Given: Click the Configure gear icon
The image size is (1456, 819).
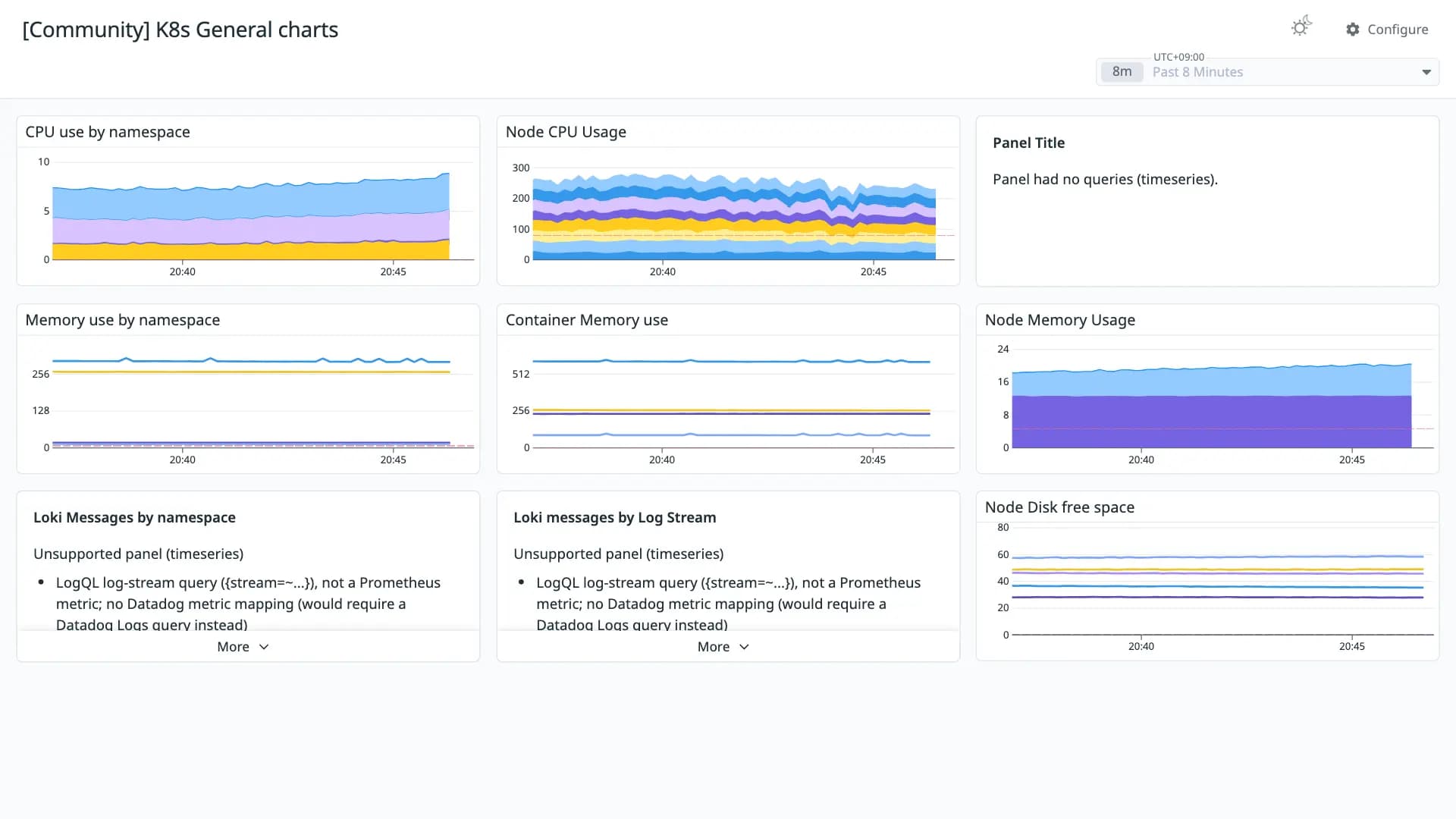Looking at the screenshot, I should coord(1353,30).
